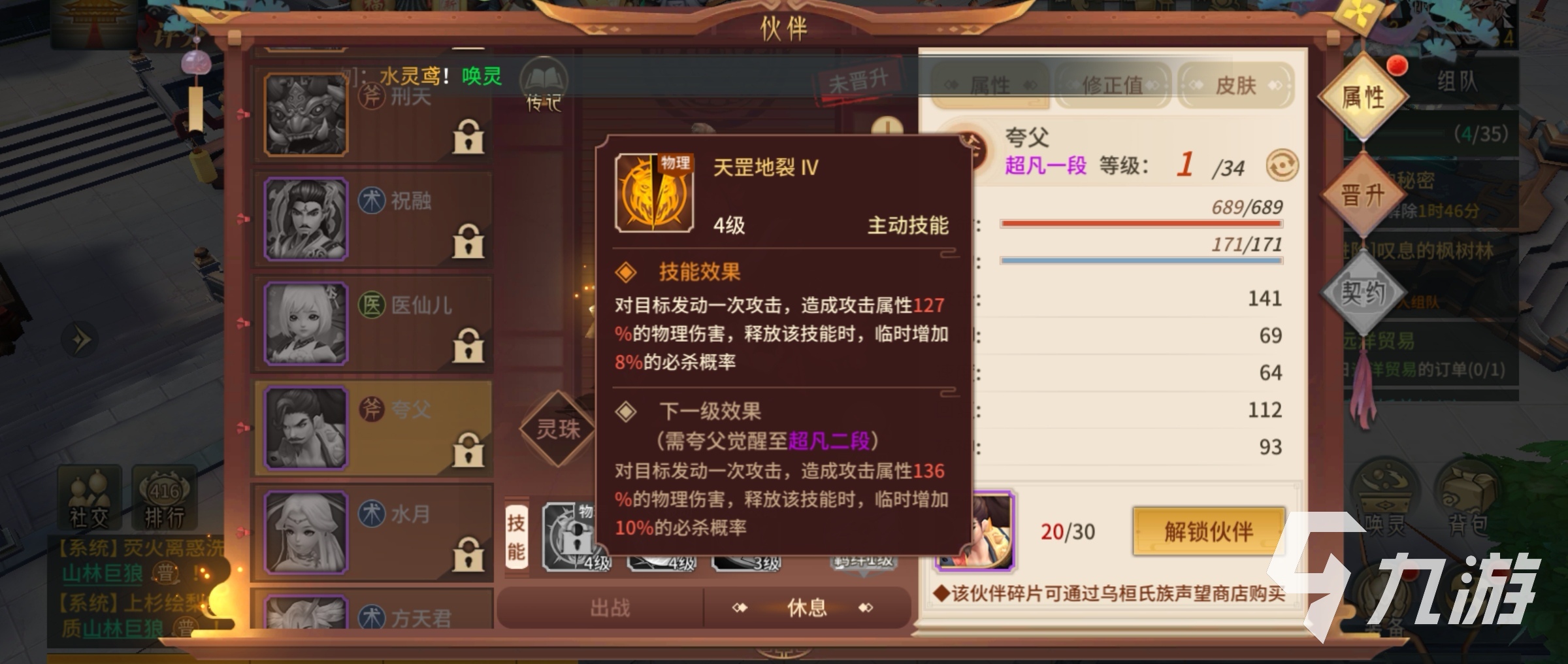Select the 医仙儿 companion portrait
This screenshot has height=664, width=1568.
point(306,324)
